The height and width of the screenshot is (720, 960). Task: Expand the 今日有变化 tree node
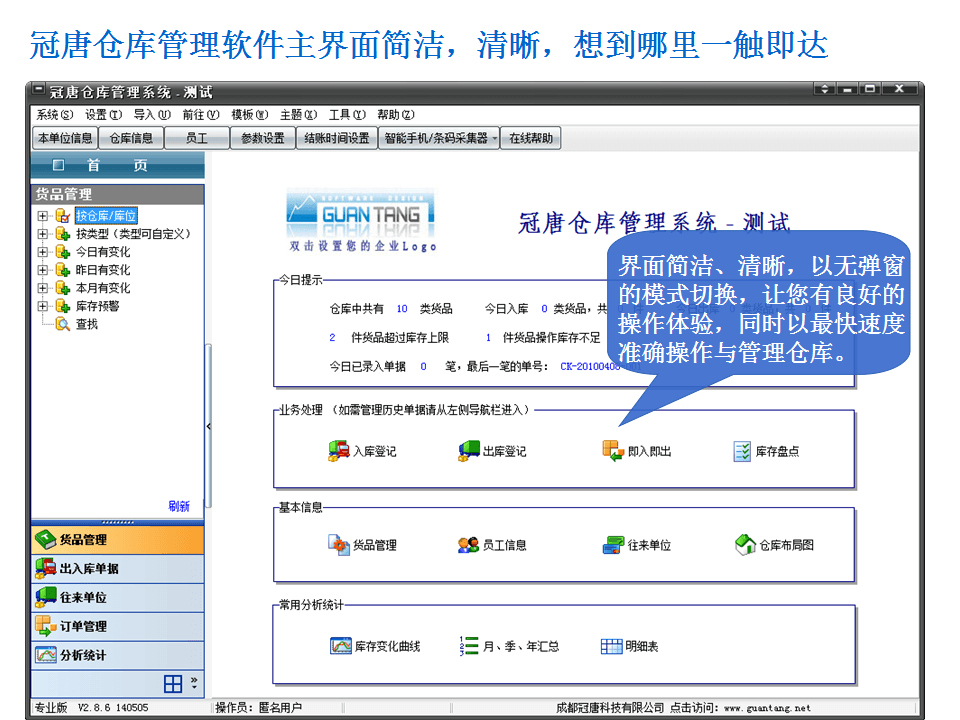tap(42, 252)
